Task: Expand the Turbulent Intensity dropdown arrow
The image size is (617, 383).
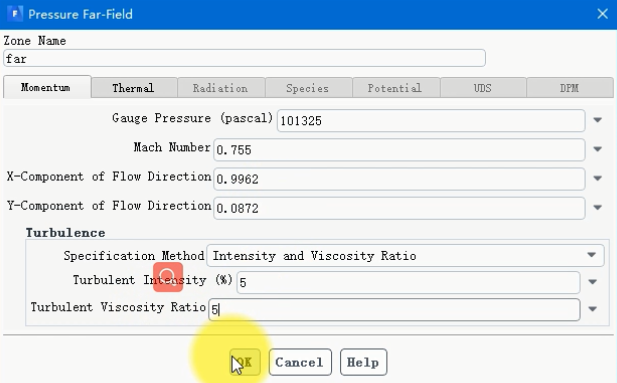Action: click(593, 282)
